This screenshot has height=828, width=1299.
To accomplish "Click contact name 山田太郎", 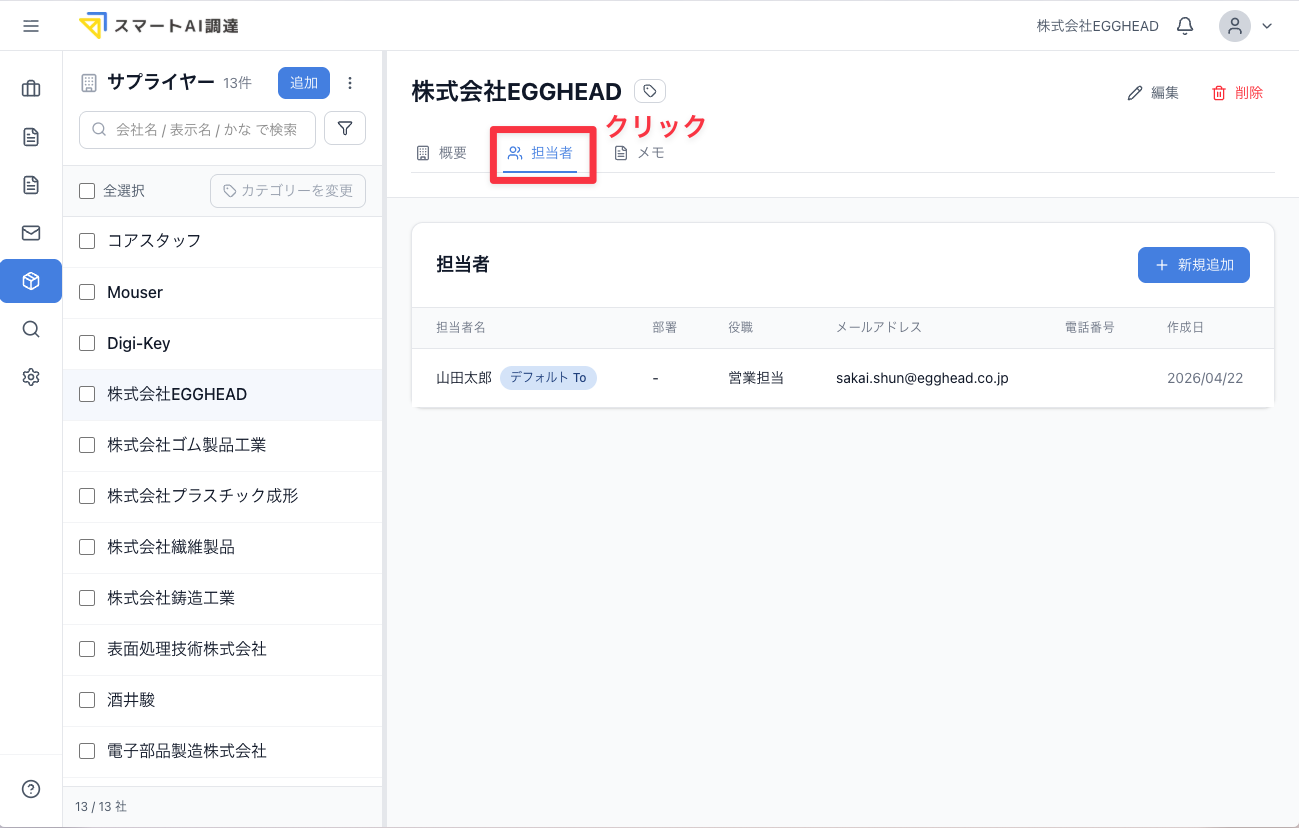I will pos(464,378).
